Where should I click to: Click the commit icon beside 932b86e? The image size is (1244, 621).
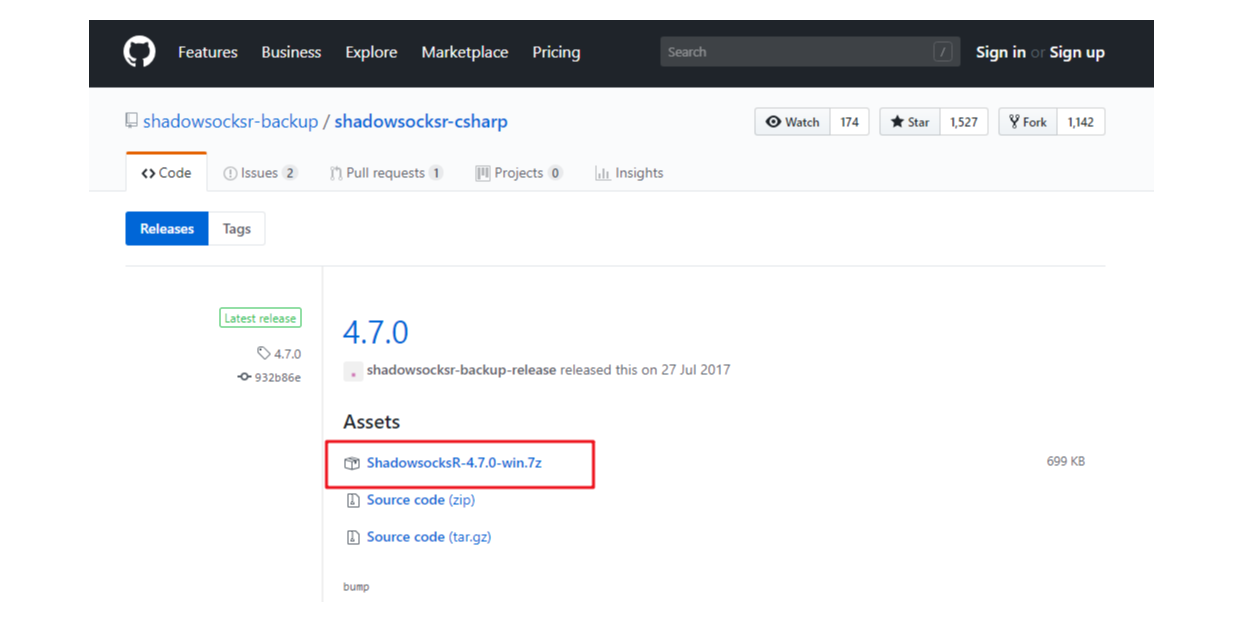244,377
